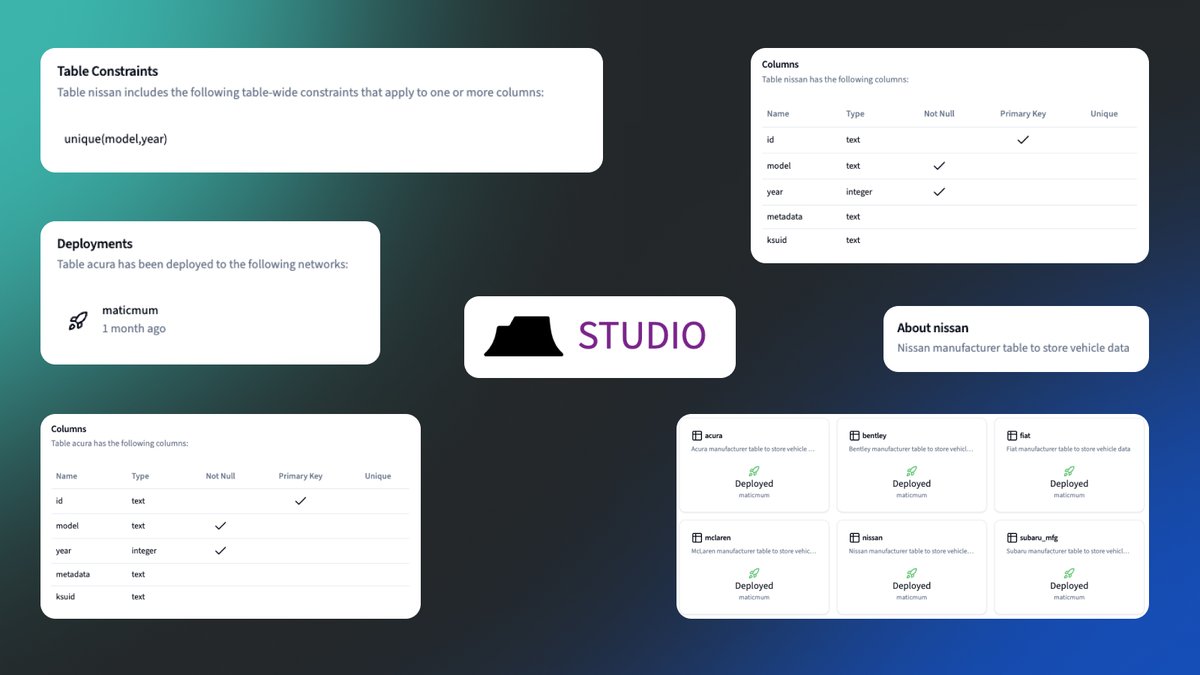Click the table icon next to mclaren card title
The image size is (1200, 675).
[697, 538]
